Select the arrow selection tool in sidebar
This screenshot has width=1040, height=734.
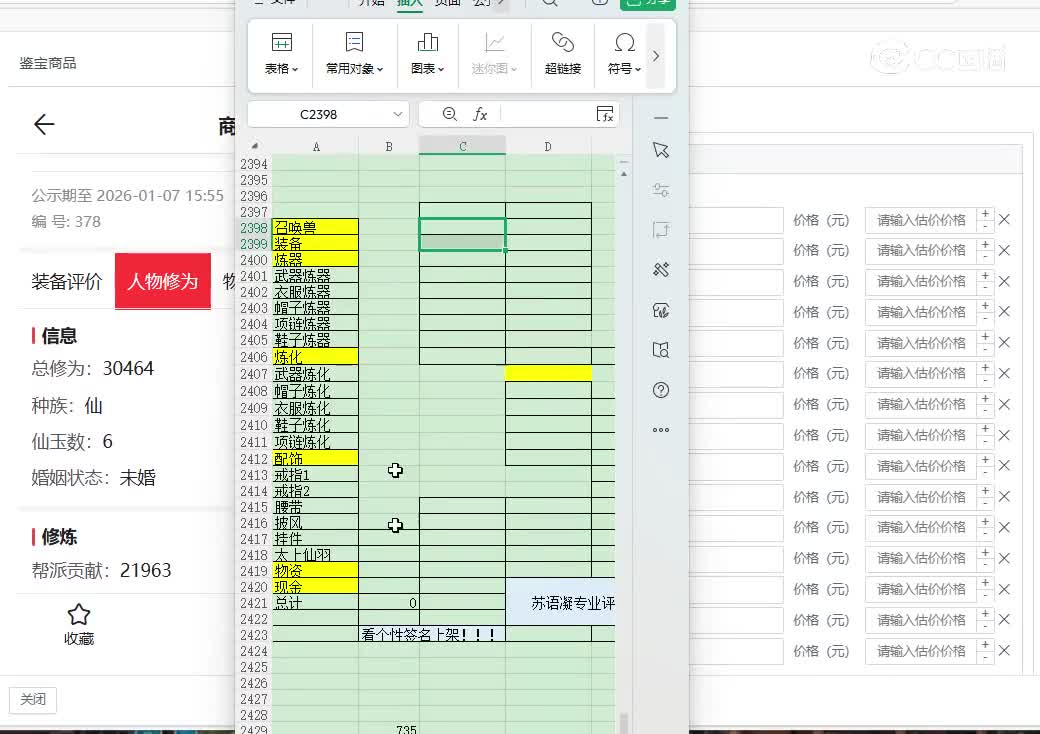(x=660, y=150)
